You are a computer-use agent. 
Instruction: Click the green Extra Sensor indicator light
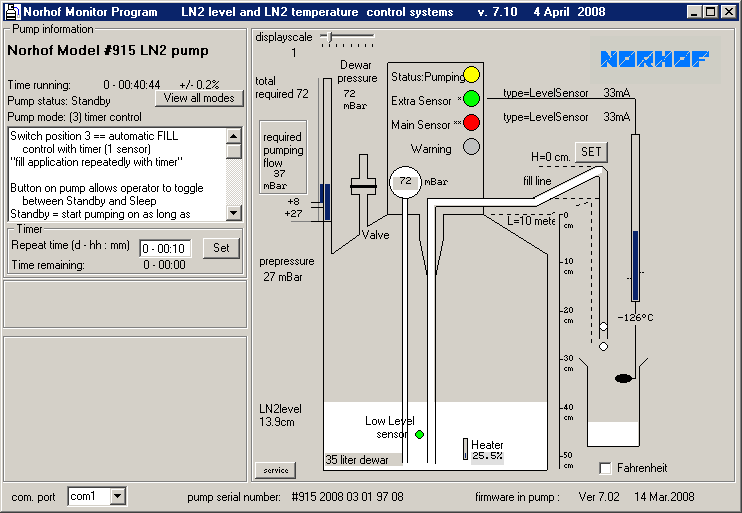point(471,99)
